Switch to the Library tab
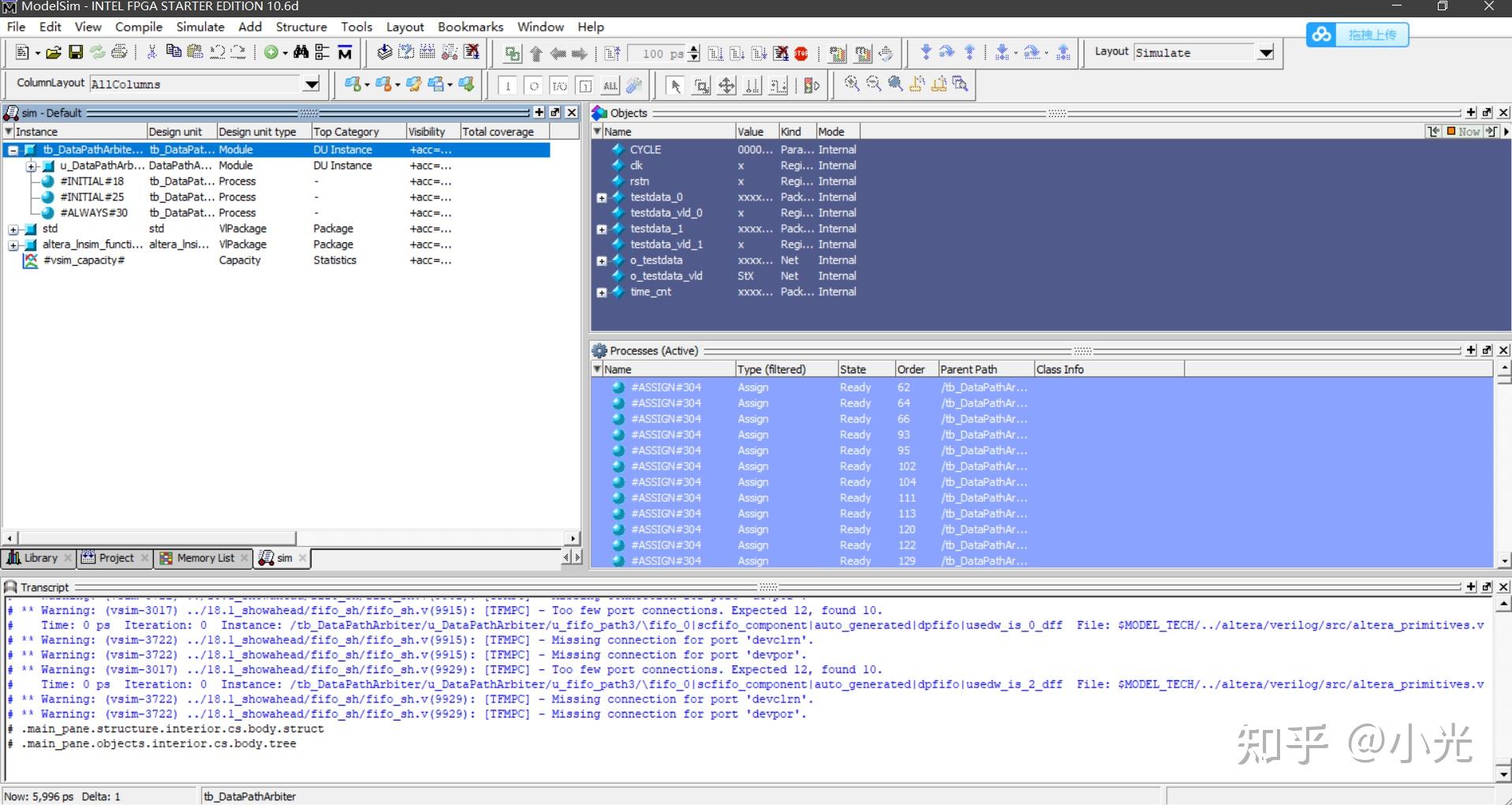Screen dimensions: 1512x805 pos(39,558)
